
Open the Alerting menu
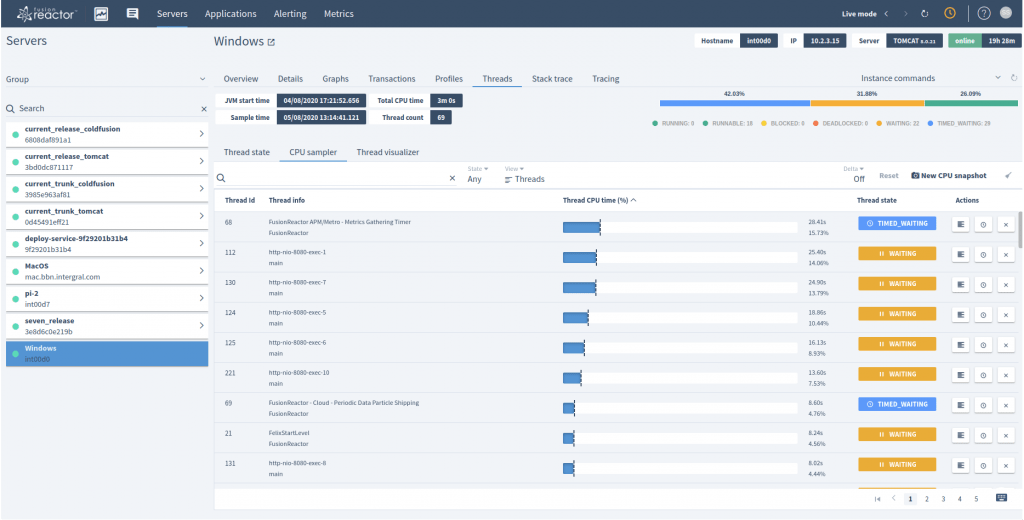290,14
